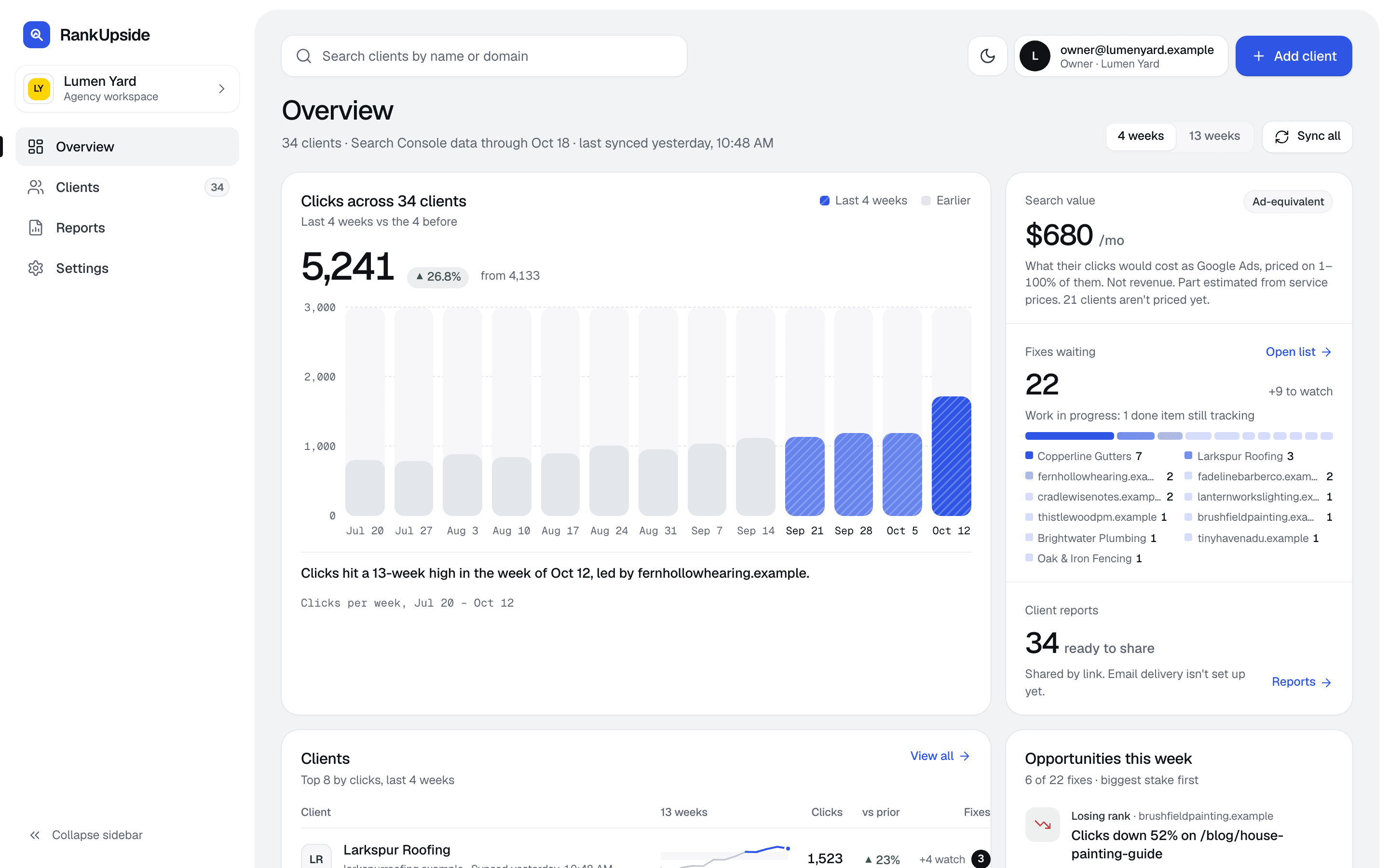The width and height of the screenshot is (1389, 868).
Task: Go to Clients in the sidebar
Action: point(127,187)
